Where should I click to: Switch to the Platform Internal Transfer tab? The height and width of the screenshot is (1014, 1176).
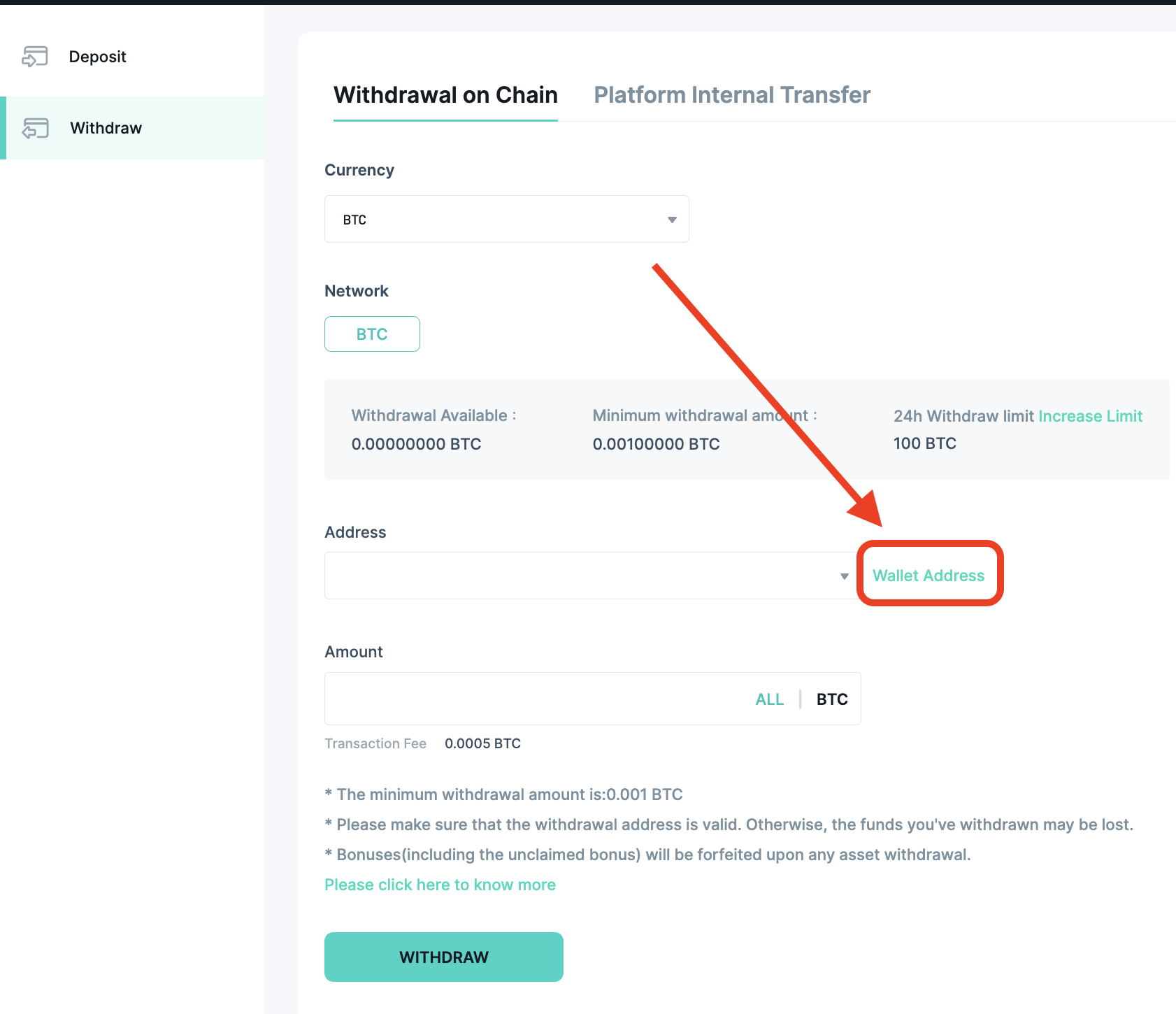[731, 94]
